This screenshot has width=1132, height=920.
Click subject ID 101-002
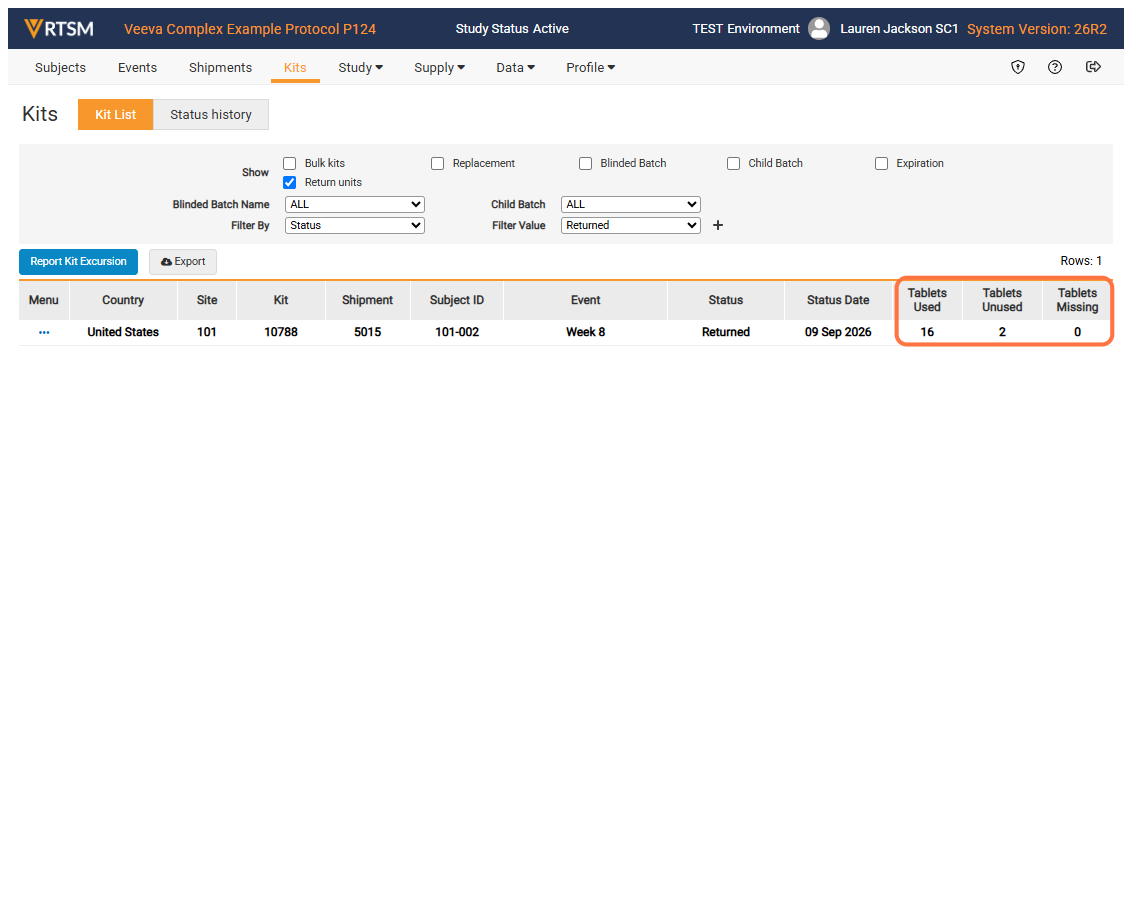coord(457,332)
